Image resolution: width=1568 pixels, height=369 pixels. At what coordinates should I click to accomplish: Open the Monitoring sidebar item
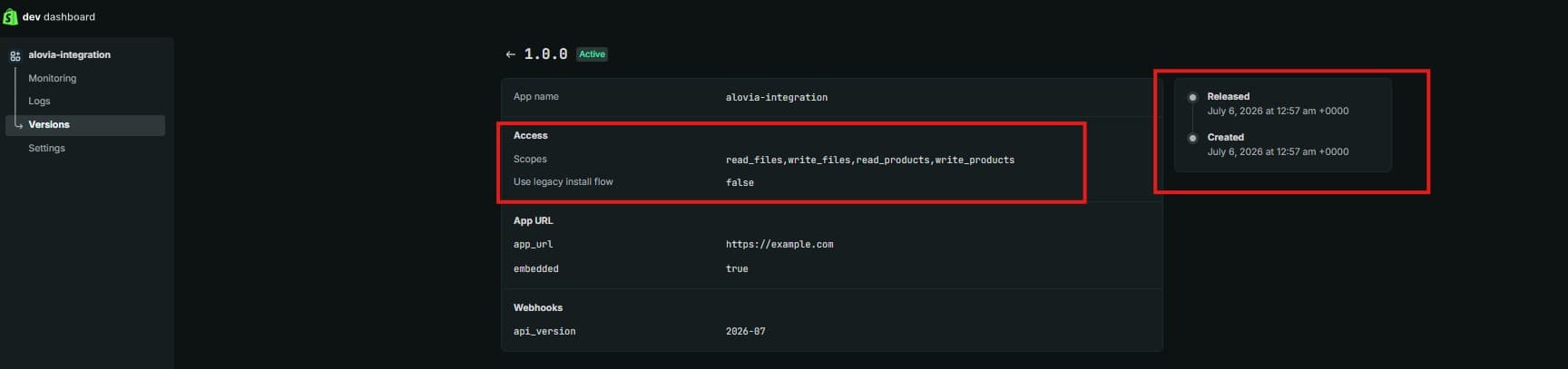click(53, 78)
